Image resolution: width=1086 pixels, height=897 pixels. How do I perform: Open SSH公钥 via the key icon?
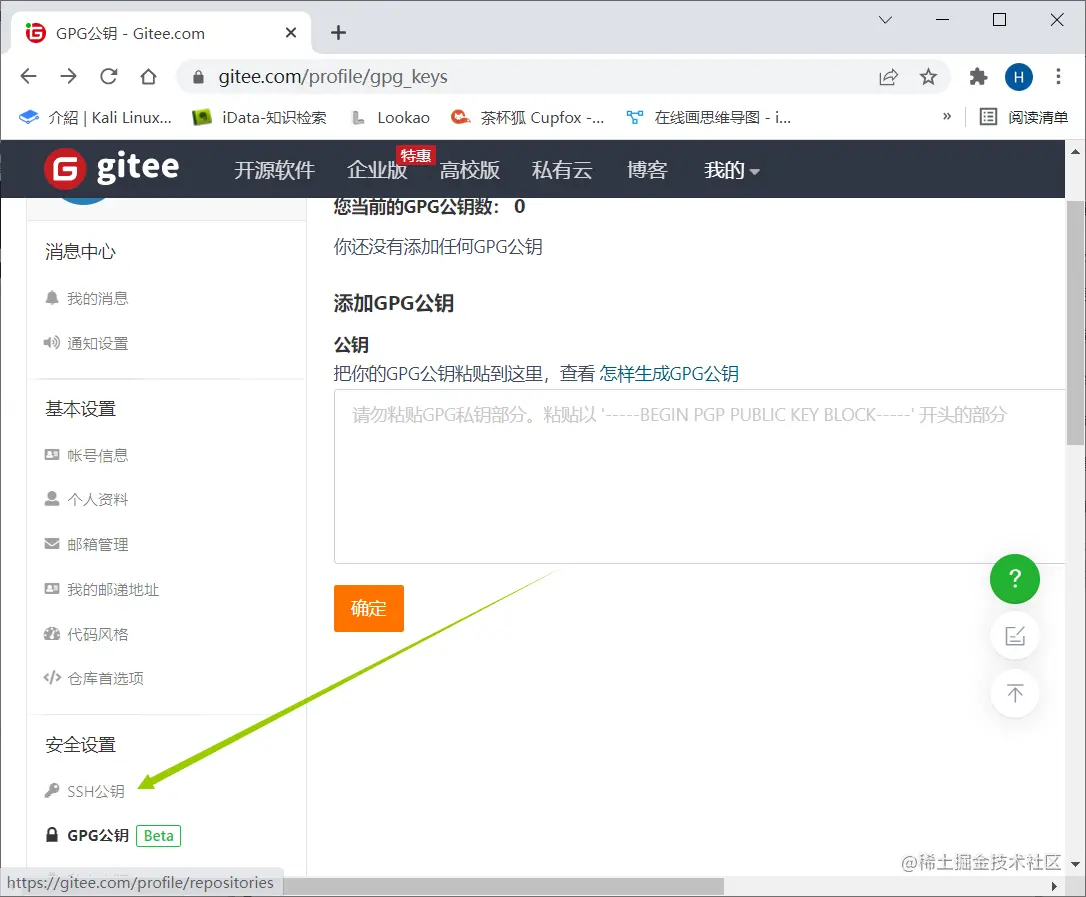pos(51,790)
